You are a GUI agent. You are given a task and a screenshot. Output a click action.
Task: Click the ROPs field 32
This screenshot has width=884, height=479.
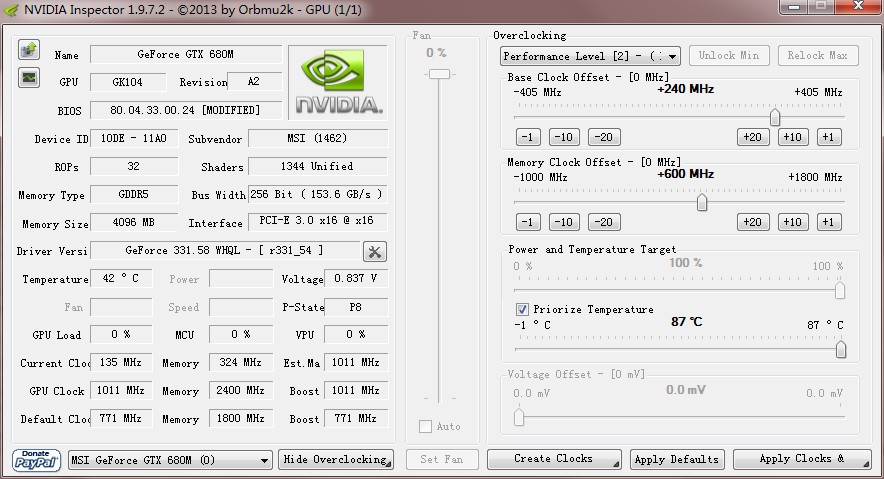click(134, 166)
